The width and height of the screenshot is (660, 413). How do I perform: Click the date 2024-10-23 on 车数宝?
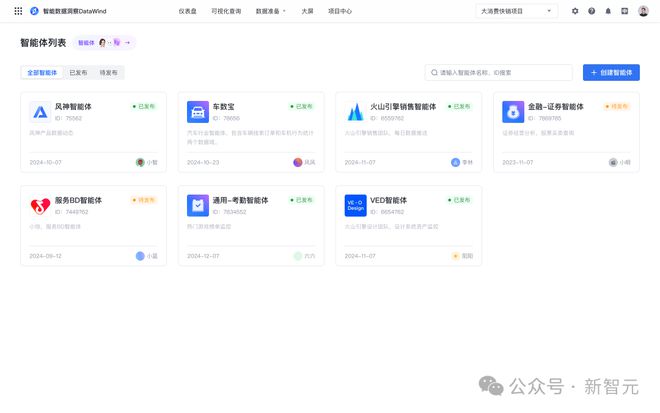(203, 163)
